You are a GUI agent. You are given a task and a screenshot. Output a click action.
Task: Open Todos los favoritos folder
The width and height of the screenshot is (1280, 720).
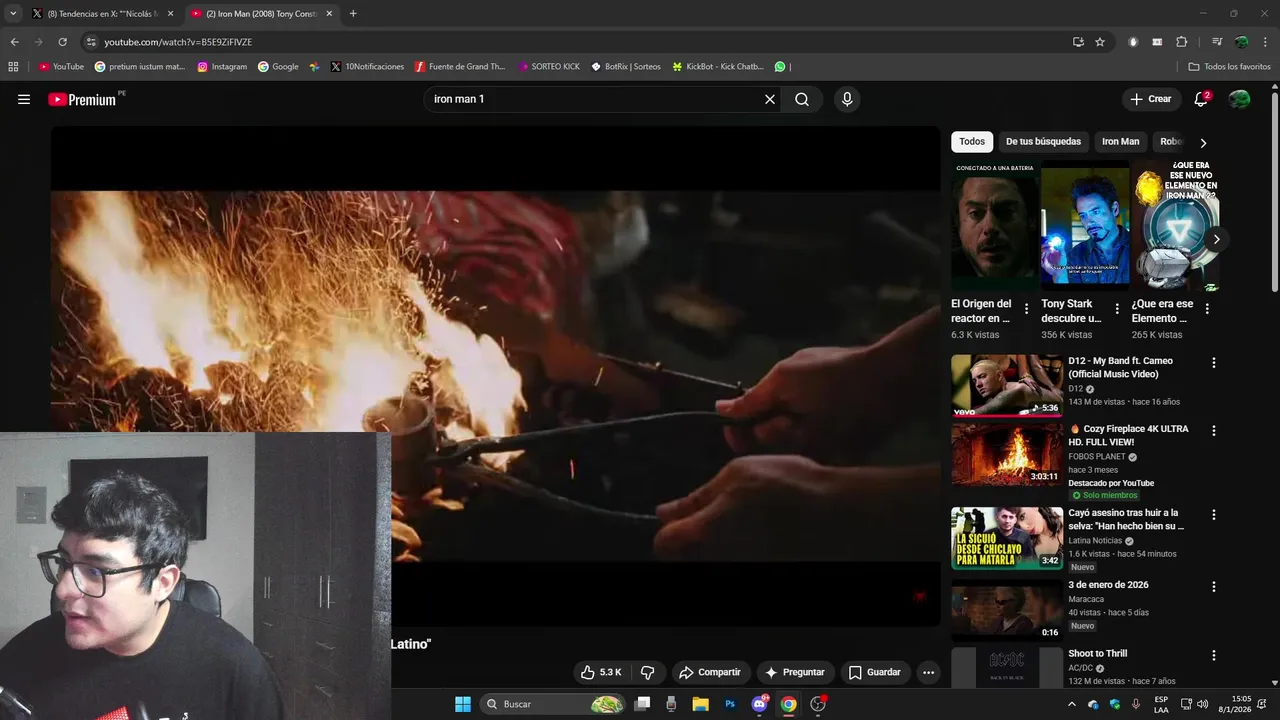pos(1229,66)
